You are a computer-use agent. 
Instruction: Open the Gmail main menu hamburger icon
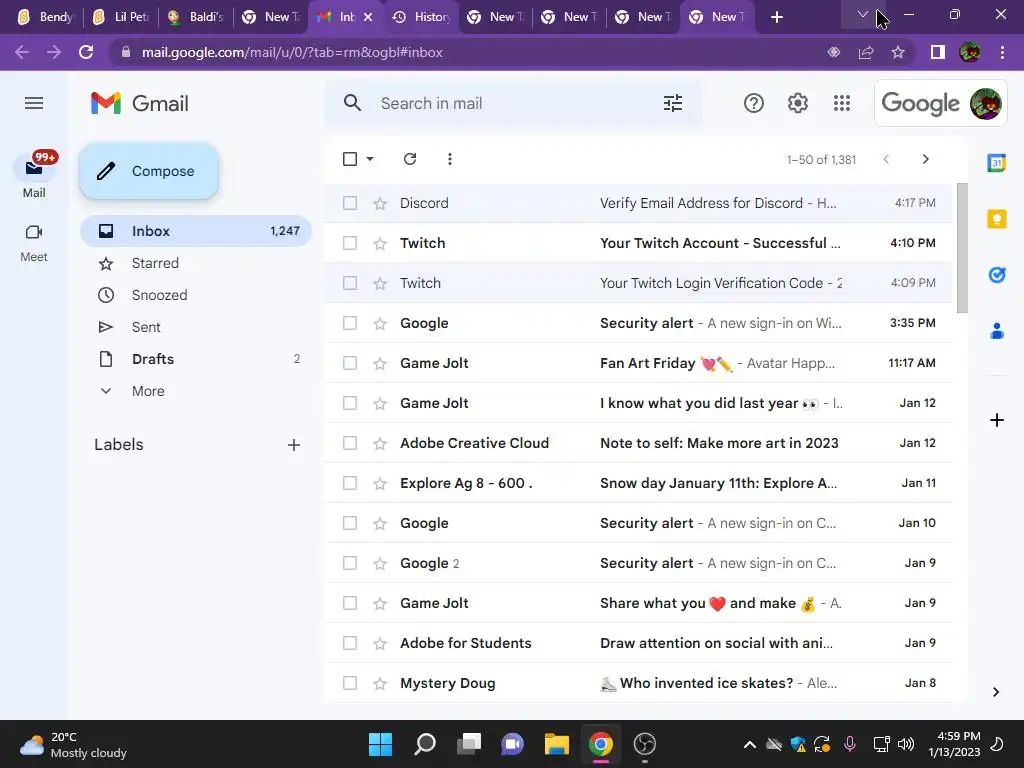point(34,103)
